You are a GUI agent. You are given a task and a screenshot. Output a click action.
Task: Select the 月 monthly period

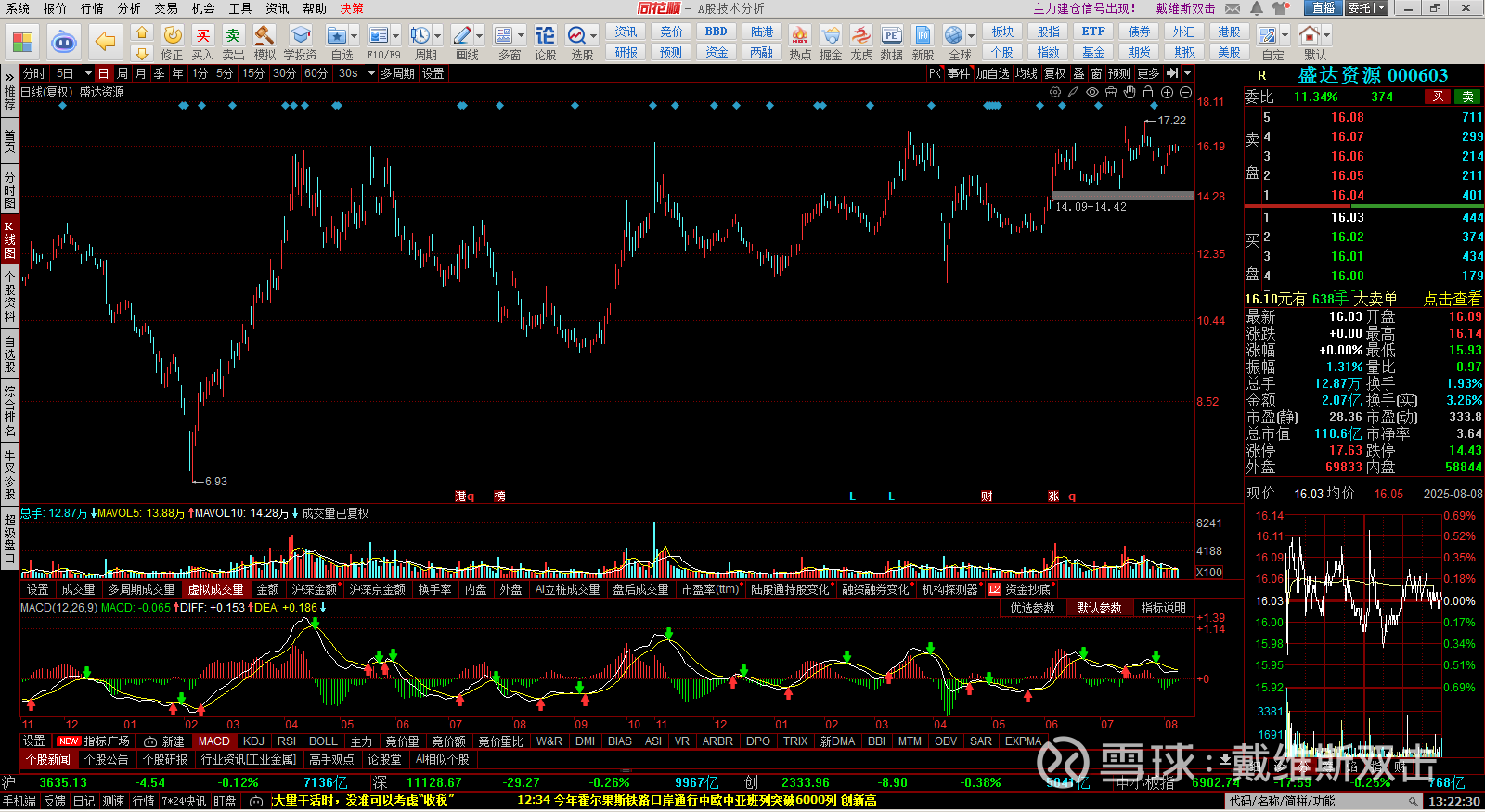pos(141,73)
